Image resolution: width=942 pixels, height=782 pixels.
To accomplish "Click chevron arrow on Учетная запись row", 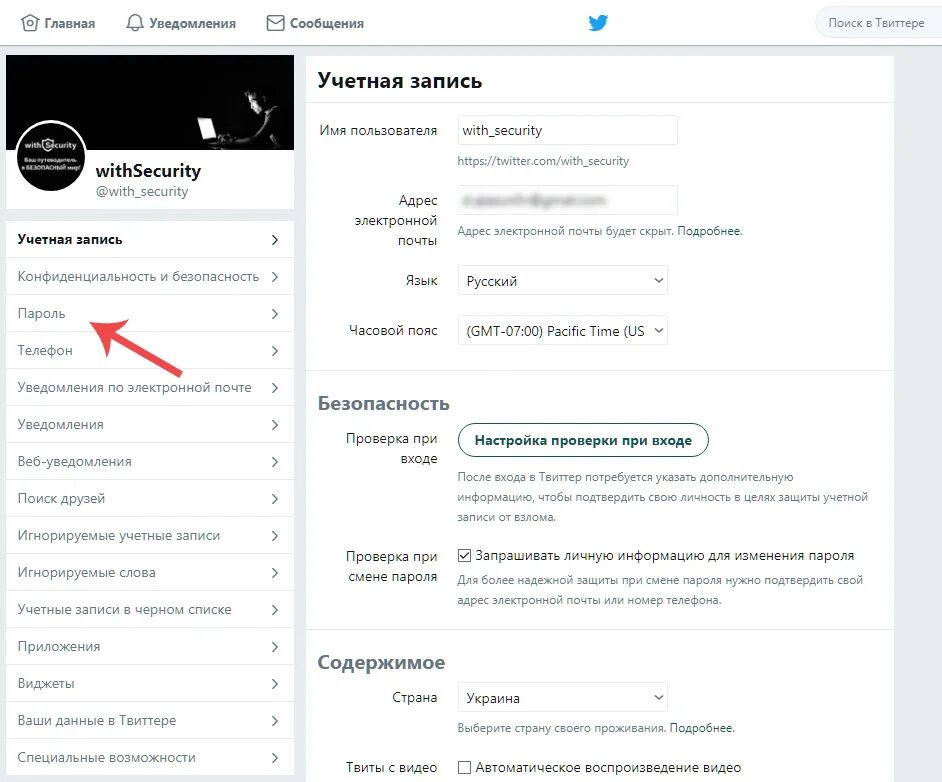I will (275, 240).
